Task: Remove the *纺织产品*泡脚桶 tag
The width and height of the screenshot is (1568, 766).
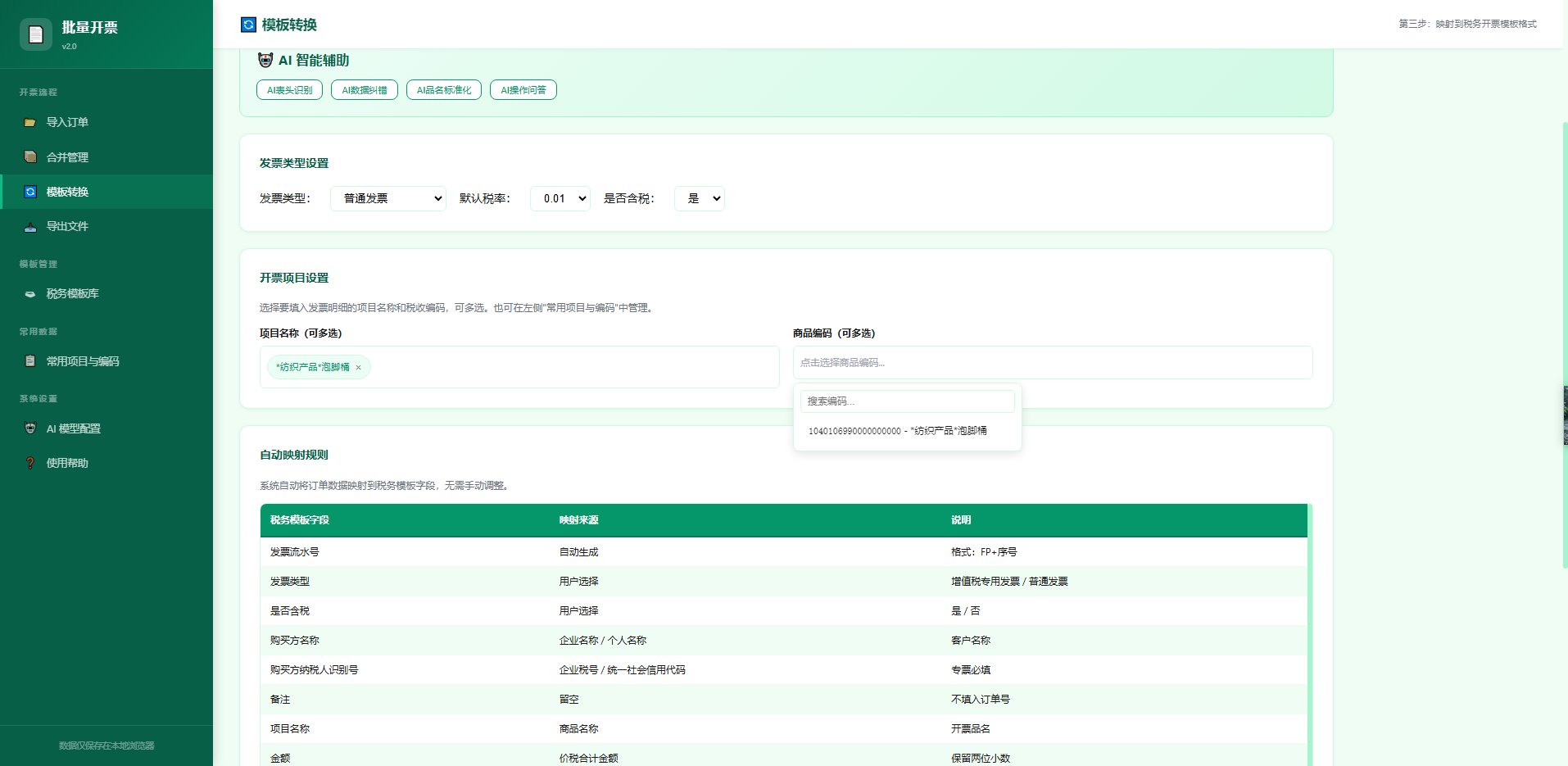Action: point(358,367)
